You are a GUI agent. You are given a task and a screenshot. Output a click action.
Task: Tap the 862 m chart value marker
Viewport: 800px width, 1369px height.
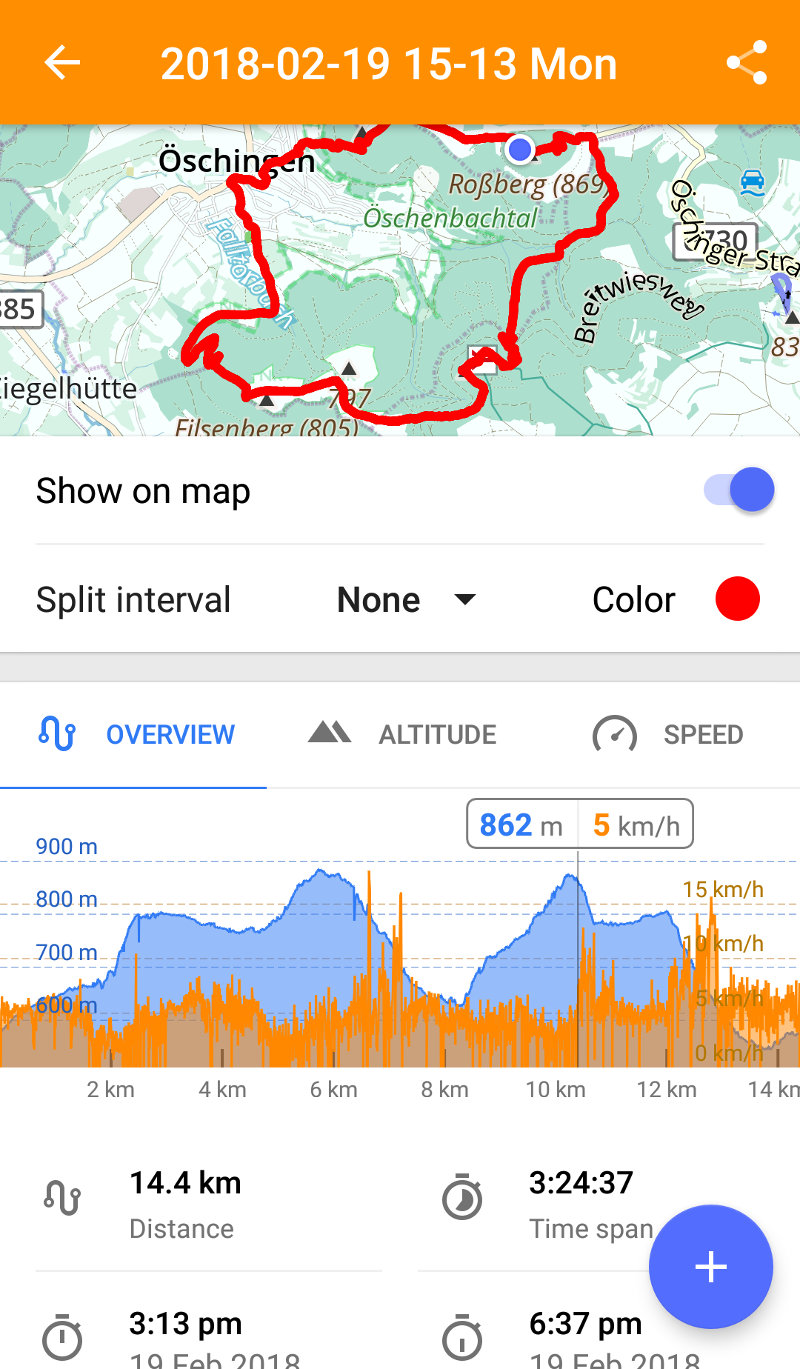521,826
